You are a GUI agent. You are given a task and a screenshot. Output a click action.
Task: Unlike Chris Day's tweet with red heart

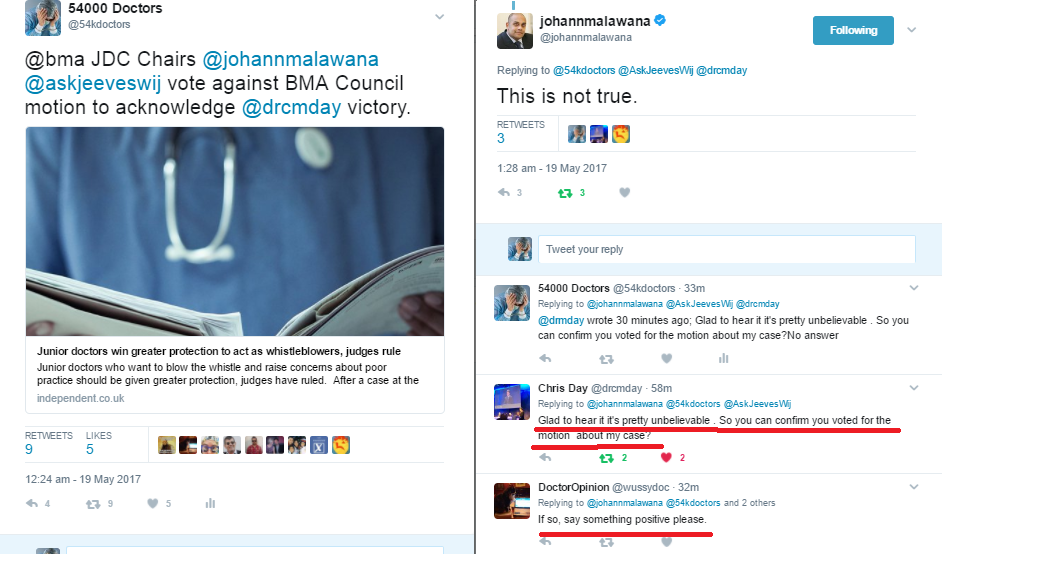click(666, 458)
